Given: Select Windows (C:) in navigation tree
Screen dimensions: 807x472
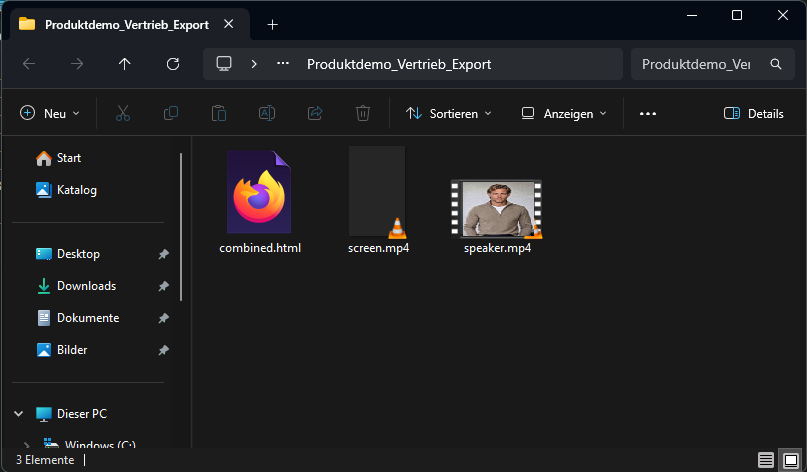Looking at the screenshot, I should tap(90, 444).
